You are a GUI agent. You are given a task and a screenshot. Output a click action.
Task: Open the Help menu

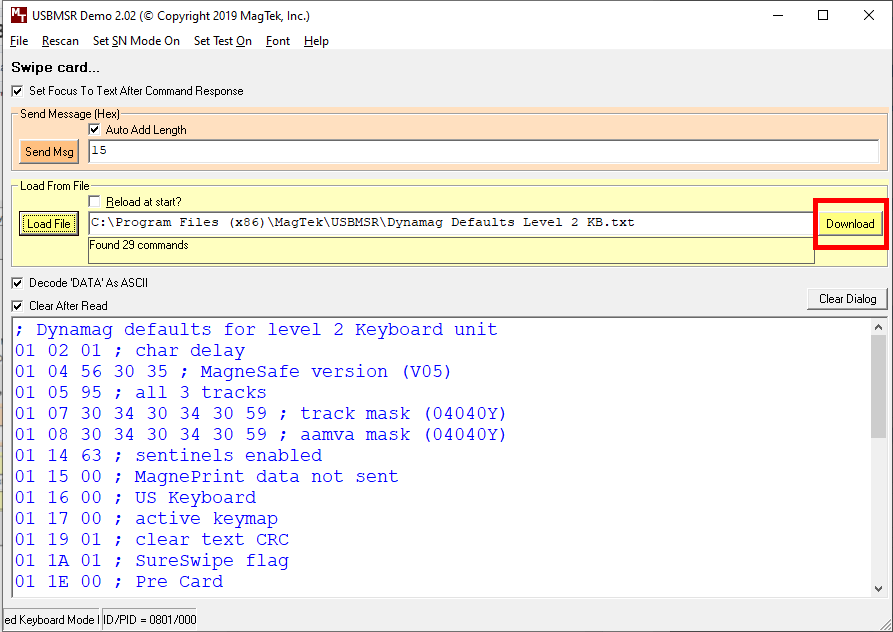(x=316, y=41)
